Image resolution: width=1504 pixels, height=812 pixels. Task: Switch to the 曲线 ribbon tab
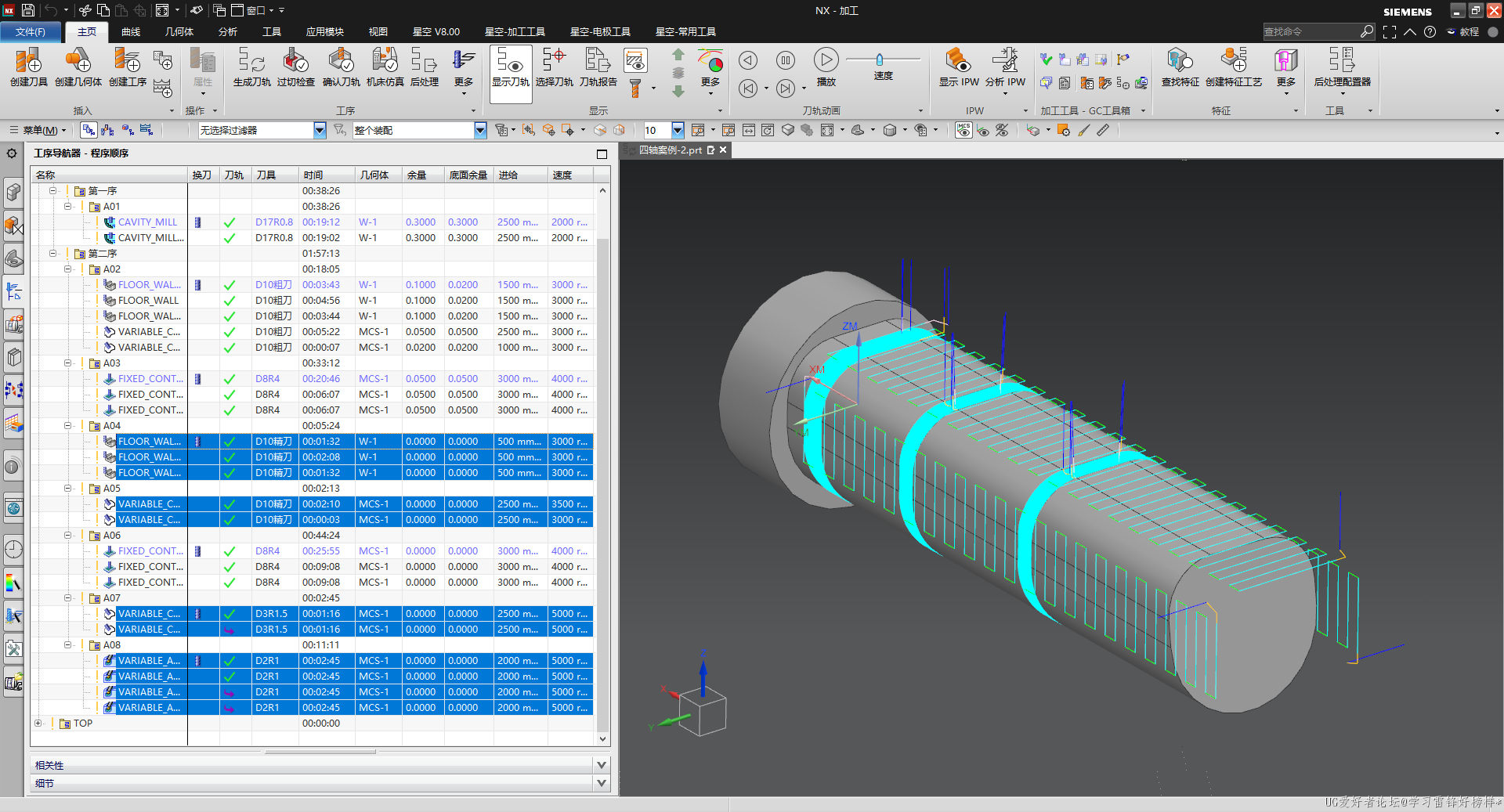coord(131,32)
